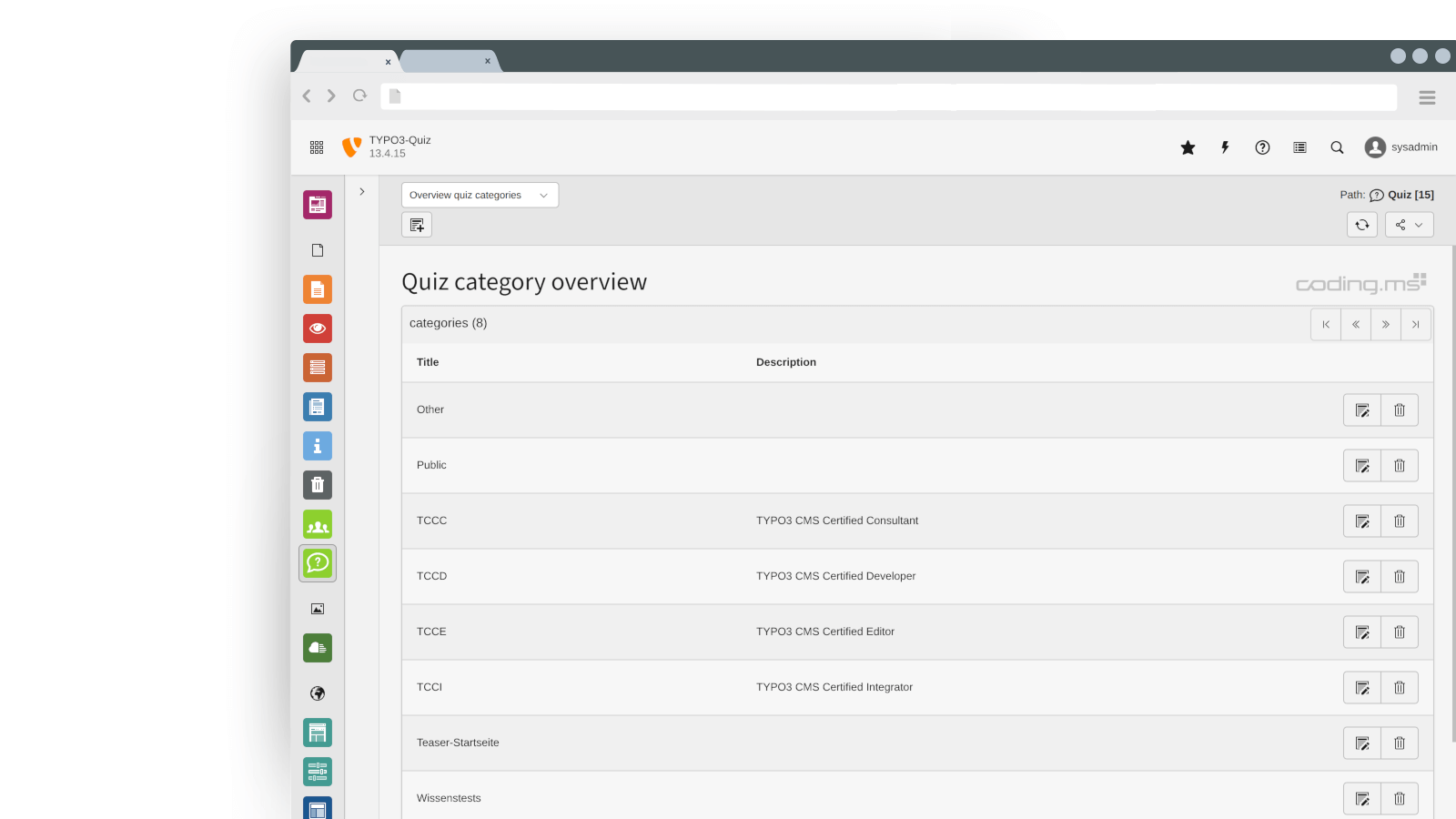Screen dimensions: 1456x819
Task: Edit the Teaser-Startseite category
Action: coord(1362,743)
